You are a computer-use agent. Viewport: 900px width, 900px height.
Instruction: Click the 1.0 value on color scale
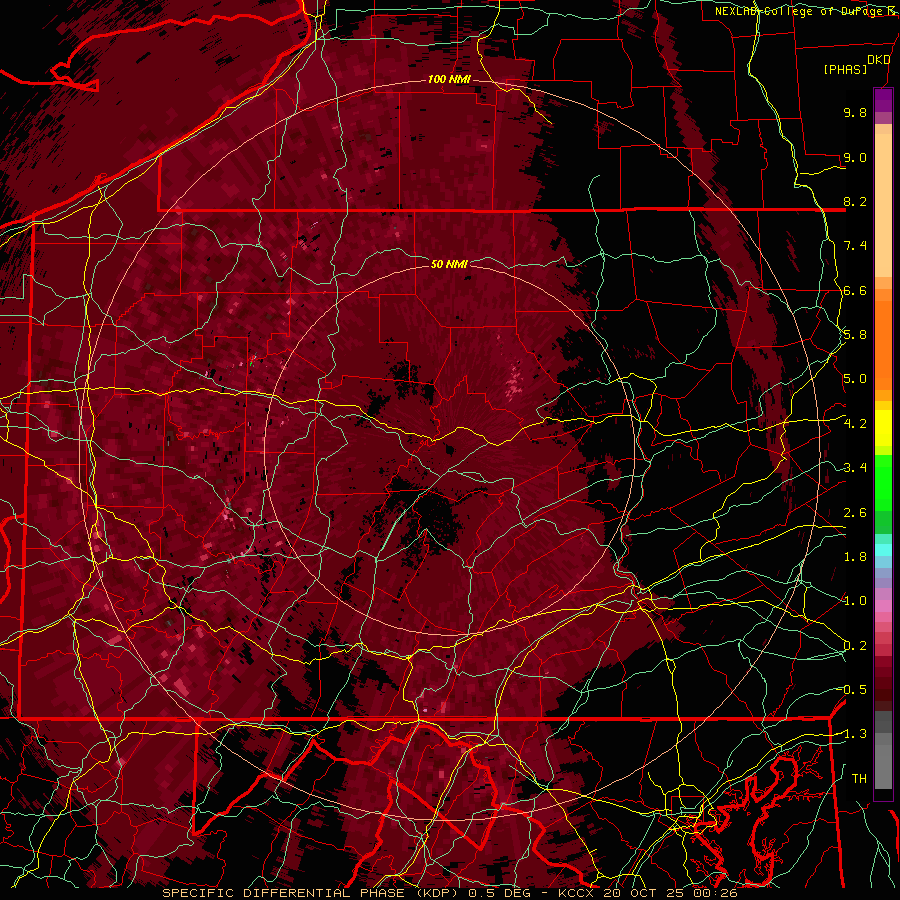click(855, 601)
